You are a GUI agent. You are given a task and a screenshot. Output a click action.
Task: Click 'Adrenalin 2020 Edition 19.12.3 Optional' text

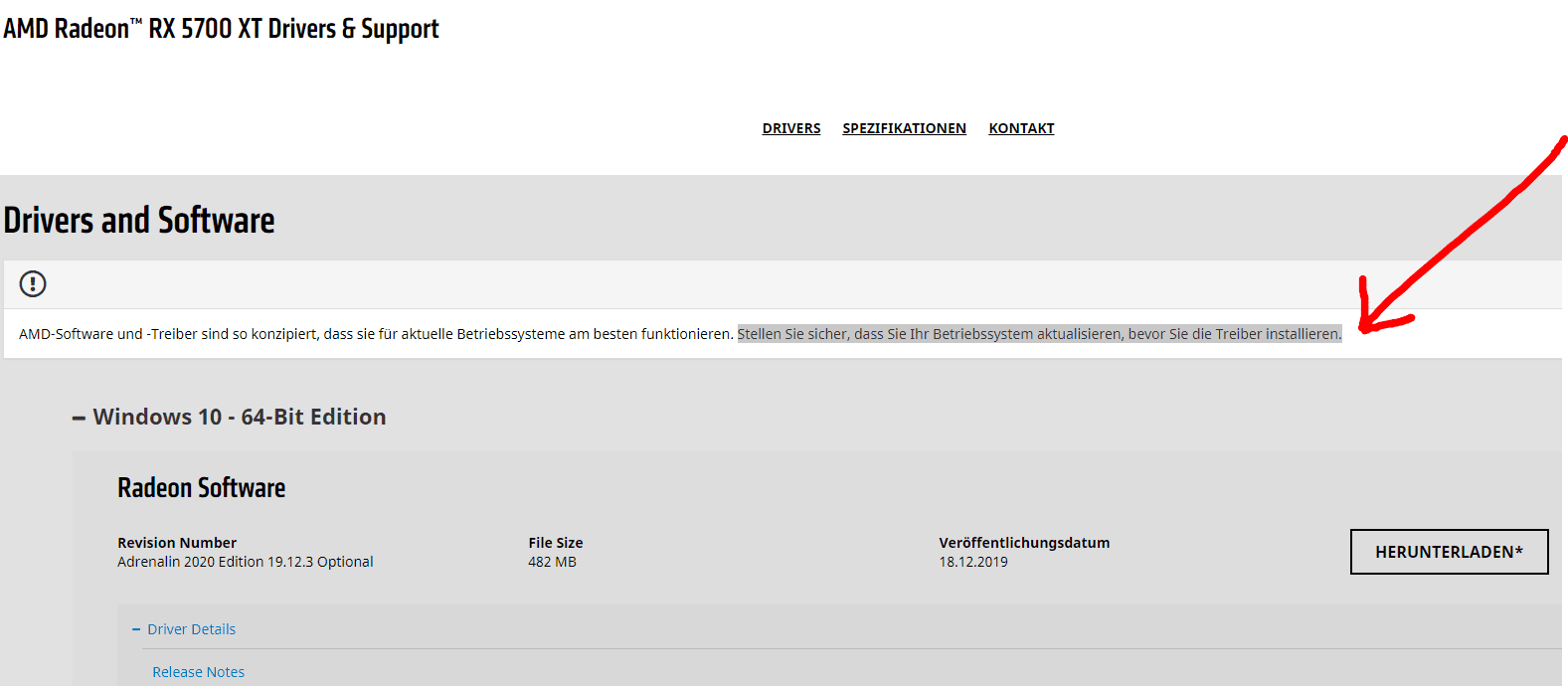[246, 562]
